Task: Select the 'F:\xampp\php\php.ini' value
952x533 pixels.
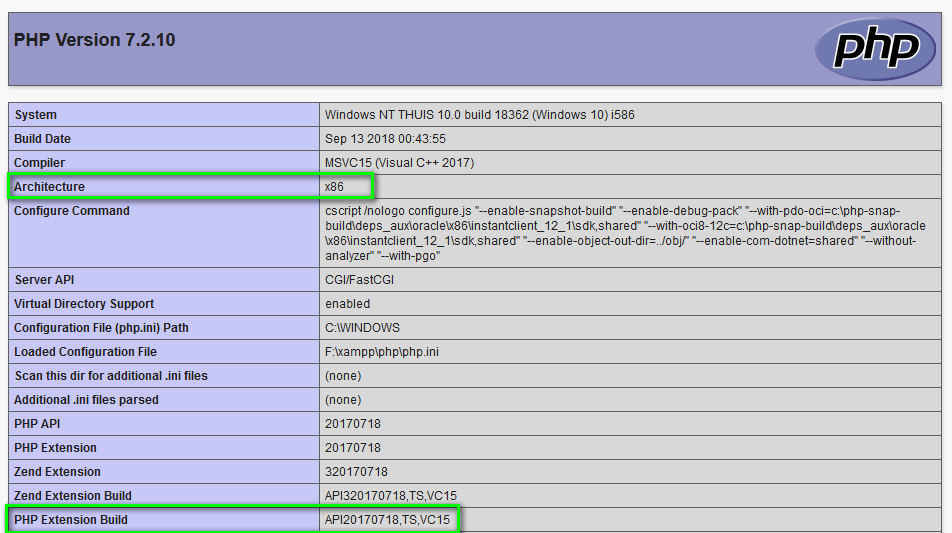Action: click(382, 351)
